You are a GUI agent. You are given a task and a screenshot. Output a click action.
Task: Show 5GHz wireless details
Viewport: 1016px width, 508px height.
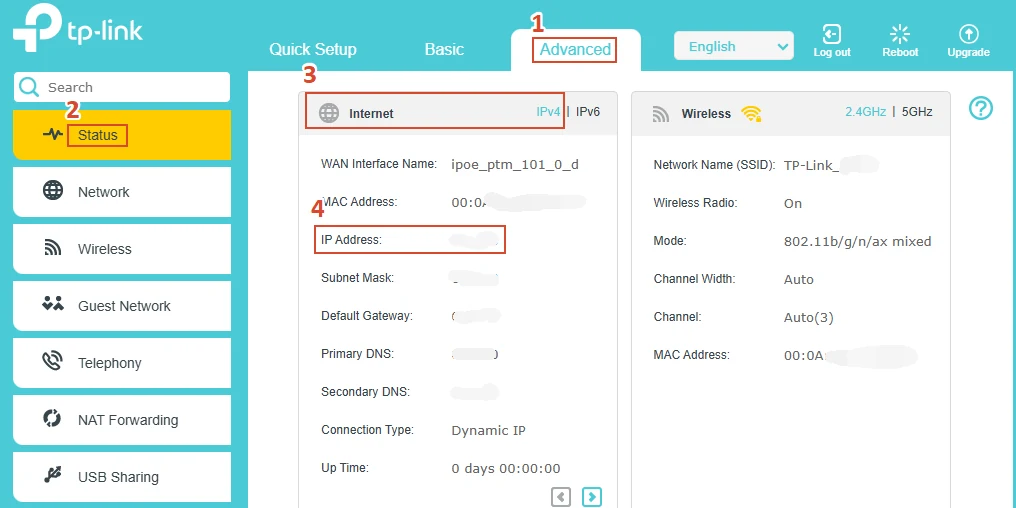click(x=917, y=111)
